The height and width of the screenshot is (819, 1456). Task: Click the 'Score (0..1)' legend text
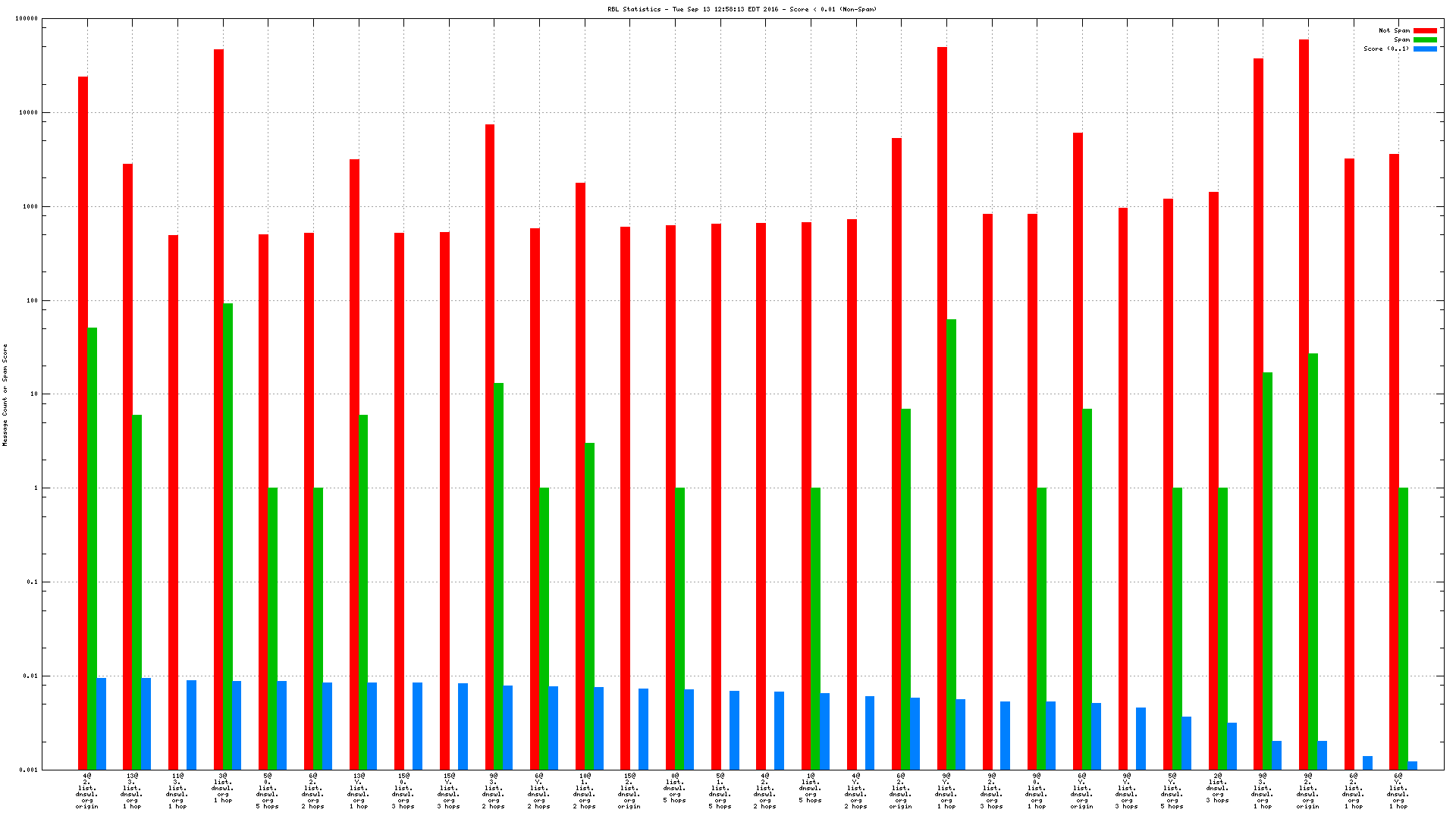[x=1385, y=49]
